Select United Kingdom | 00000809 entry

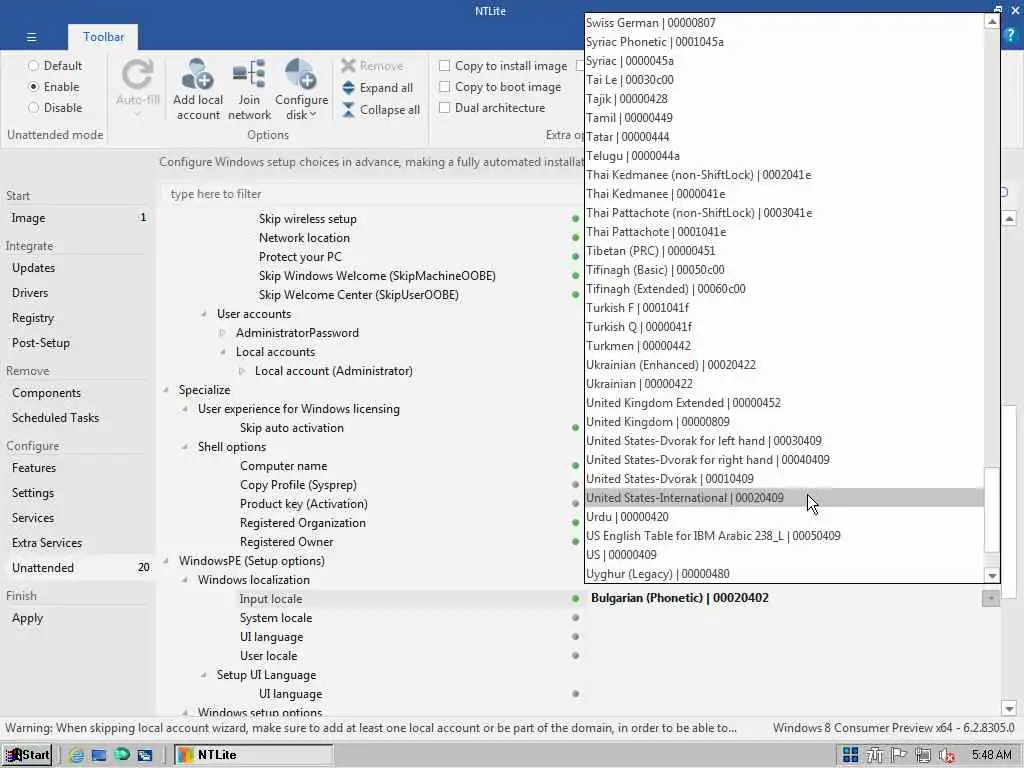tap(784, 422)
